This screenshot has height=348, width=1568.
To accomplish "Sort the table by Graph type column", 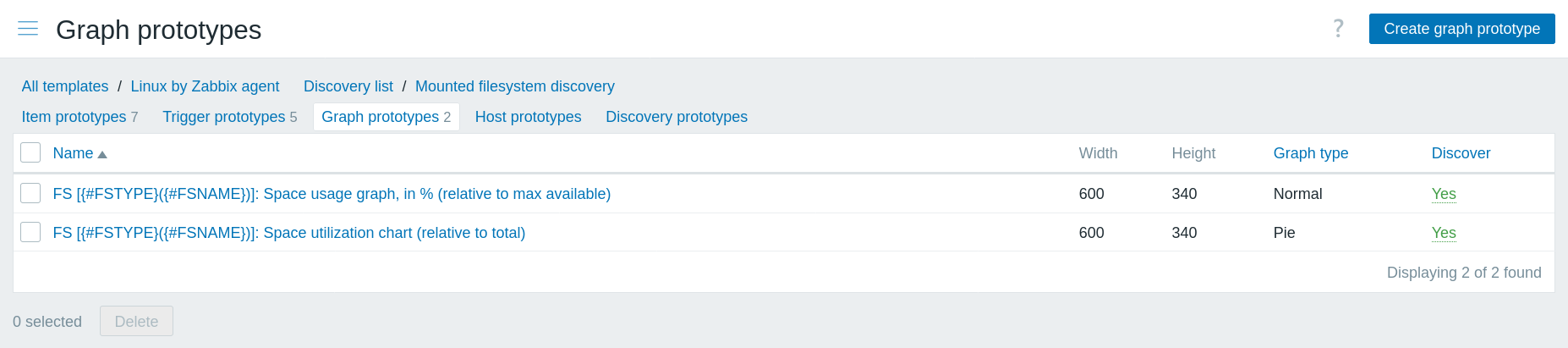I will 1310,153.
